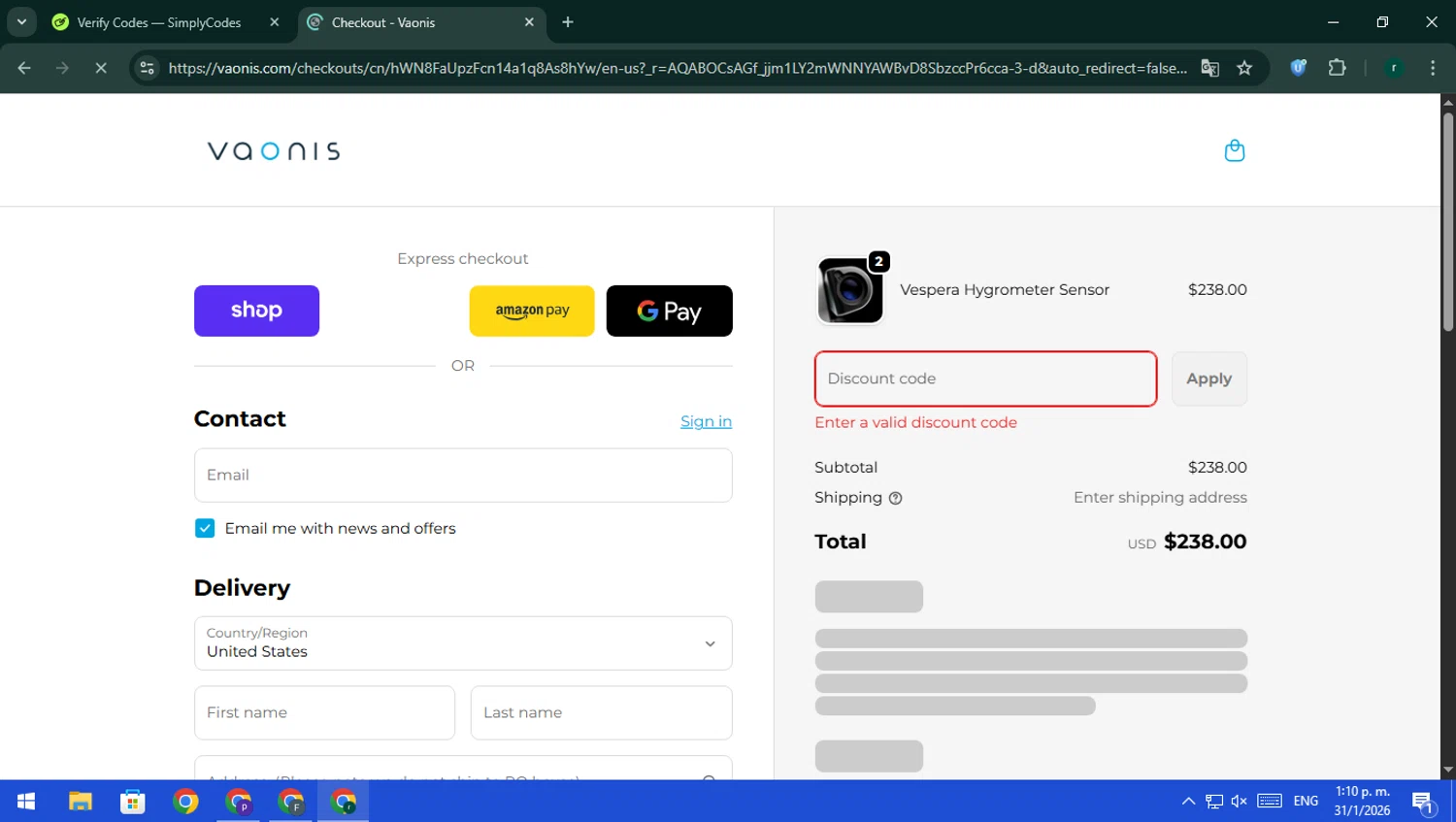Click "Enter shipping address" text
The height and width of the screenshot is (822, 1456).
coord(1160,498)
